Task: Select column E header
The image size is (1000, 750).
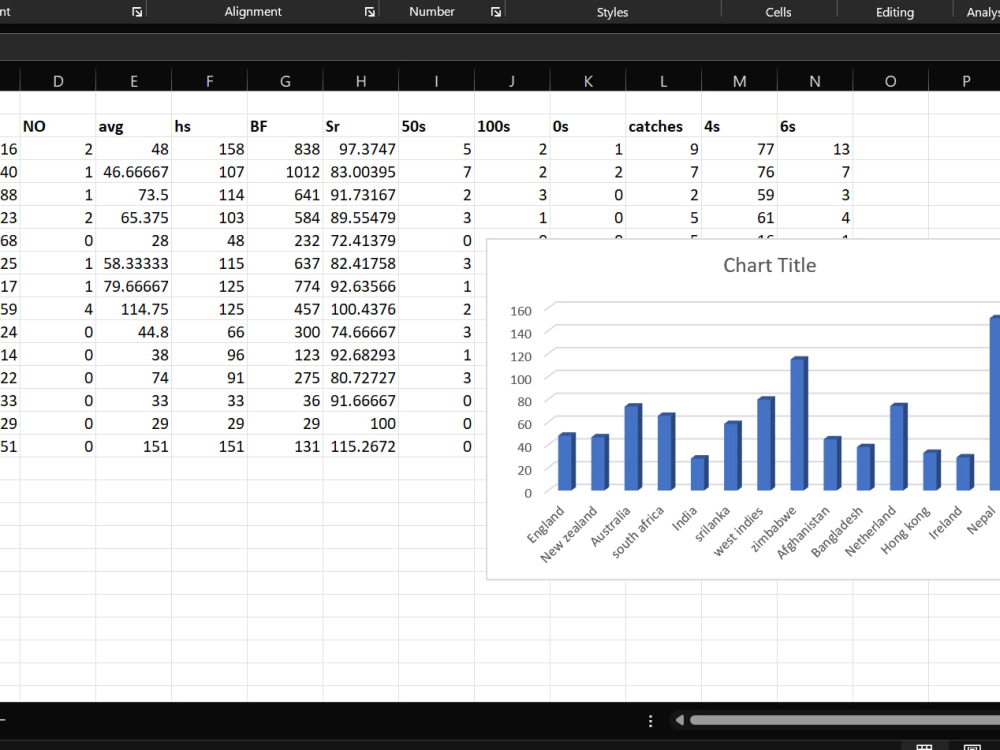Action: click(133, 81)
